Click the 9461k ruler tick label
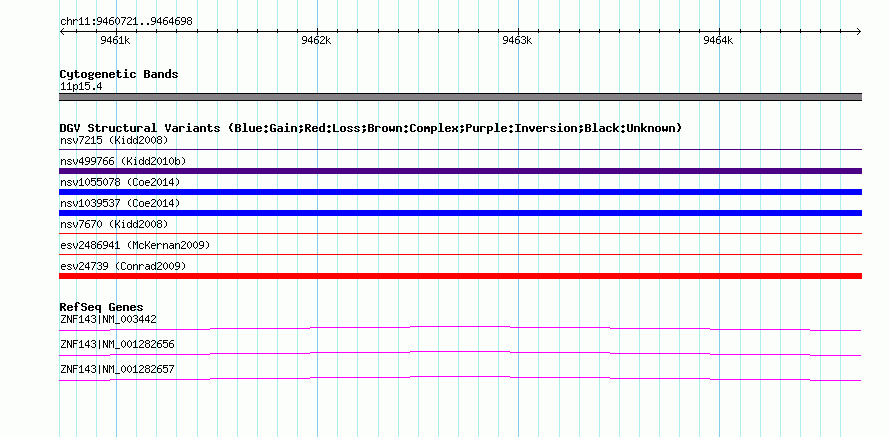 [x=115, y=40]
